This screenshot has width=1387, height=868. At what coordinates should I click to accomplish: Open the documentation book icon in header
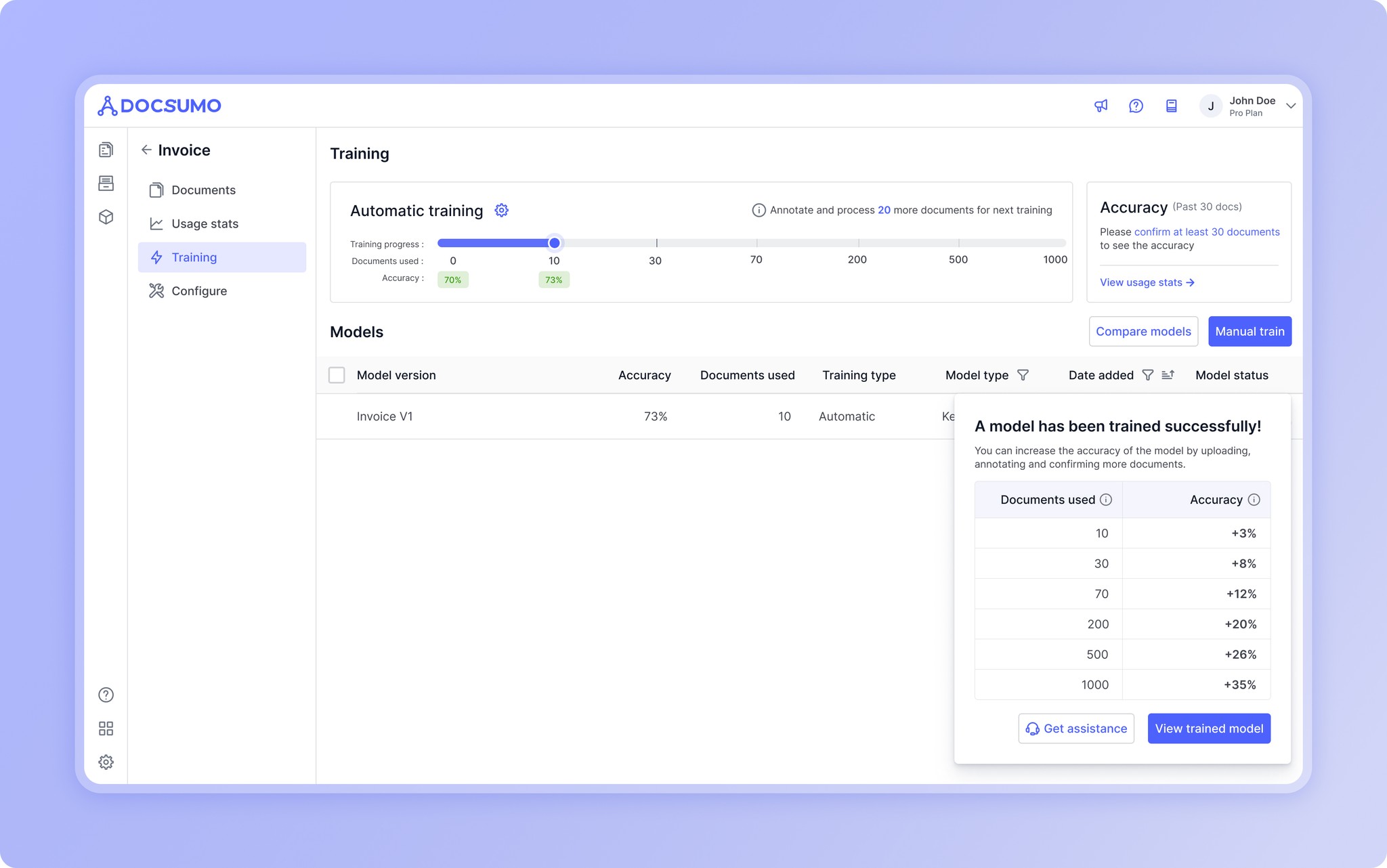(1171, 106)
